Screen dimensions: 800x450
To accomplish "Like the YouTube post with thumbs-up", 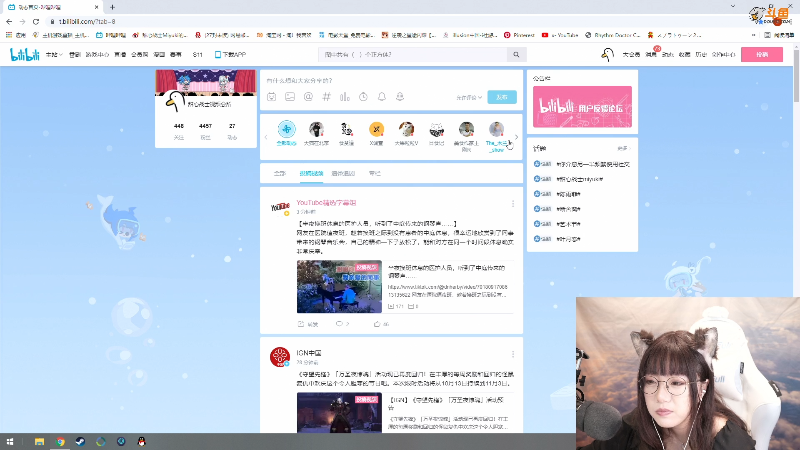I will [x=381, y=324].
